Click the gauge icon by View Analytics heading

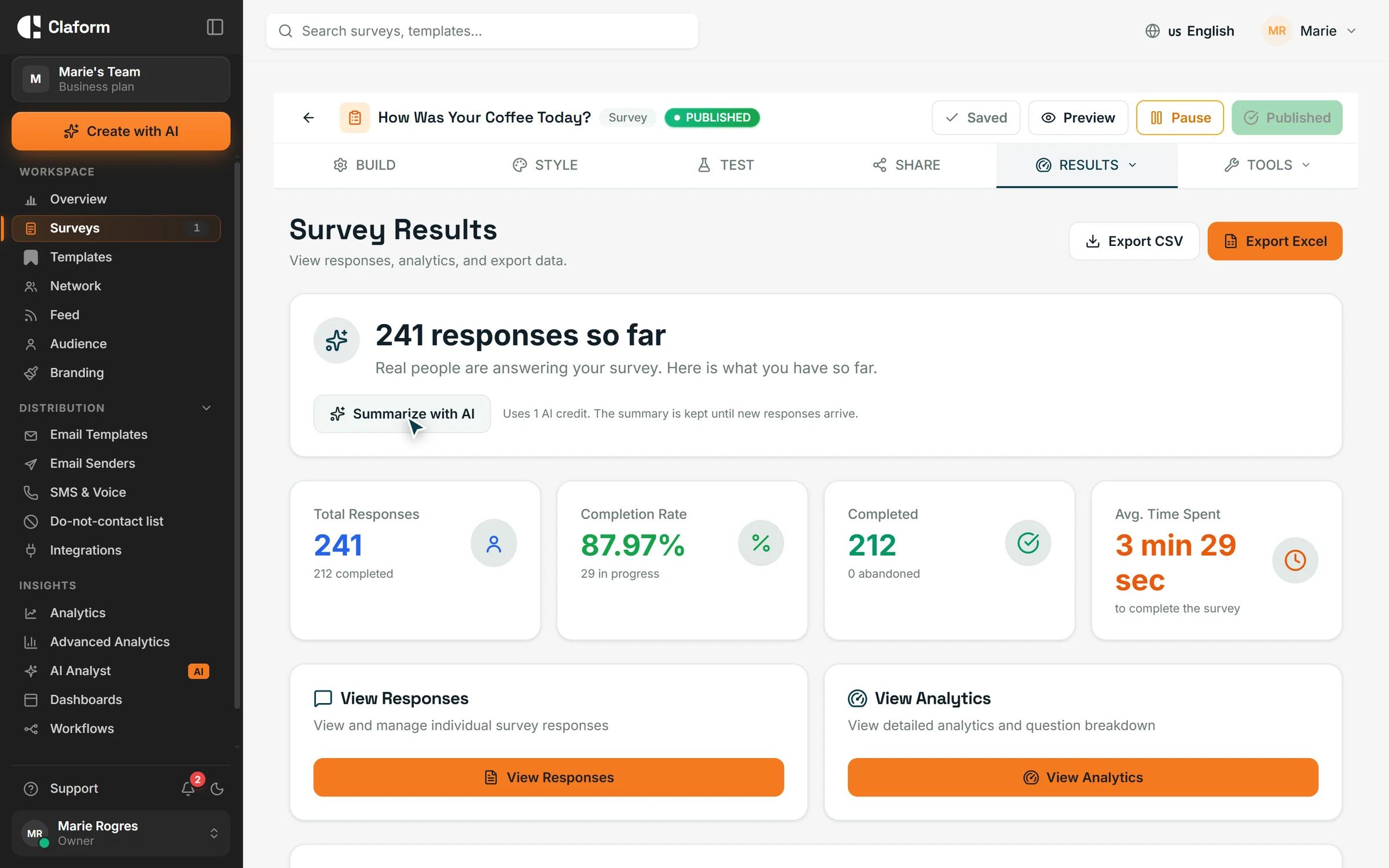(857, 698)
